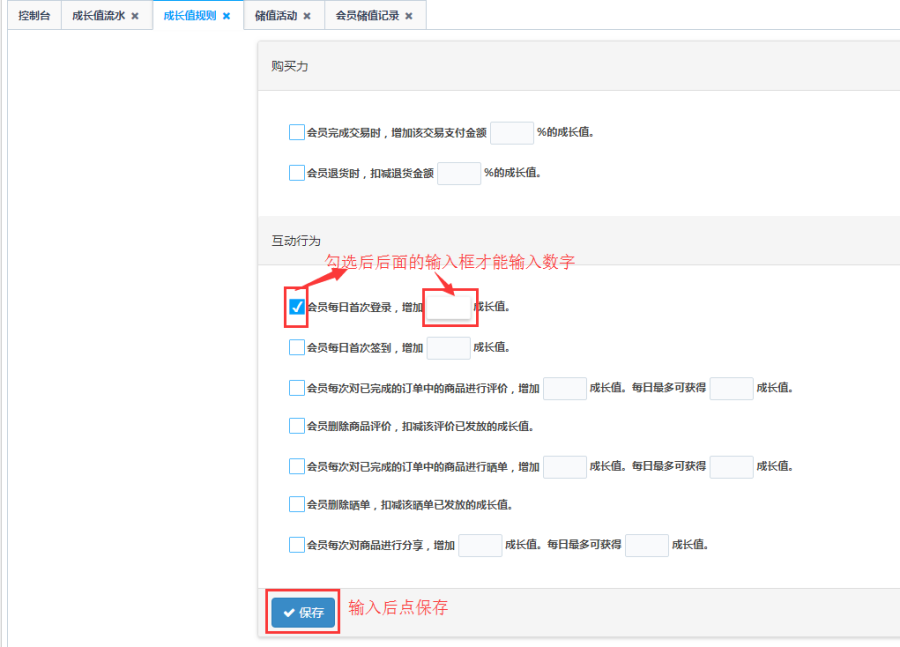The height and width of the screenshot is (647, 900).
Task: Close the 会员储值记录 tab
Action: point(408,16)
